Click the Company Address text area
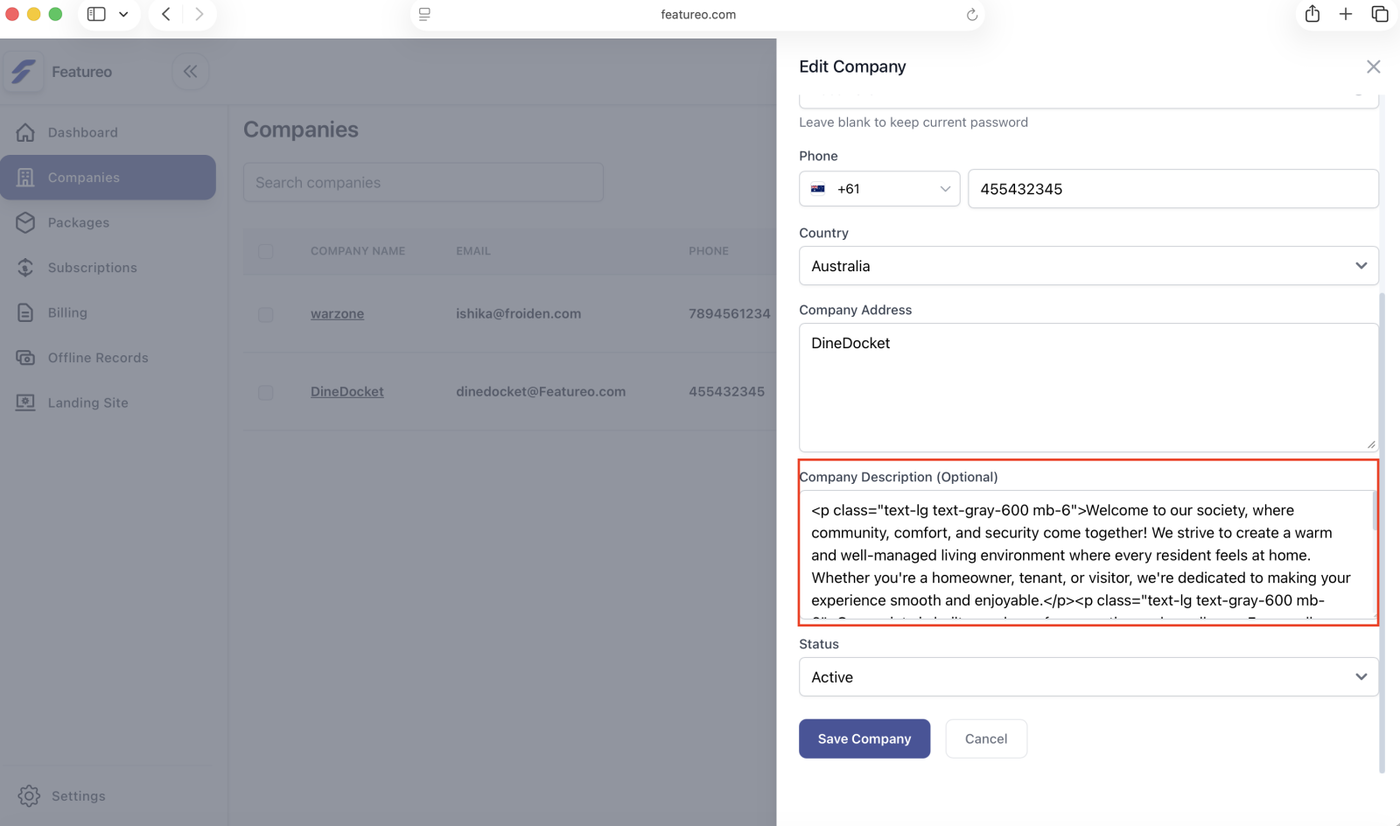The width and height of the screenshot is (1400, 826). [x=1088, y=387]
